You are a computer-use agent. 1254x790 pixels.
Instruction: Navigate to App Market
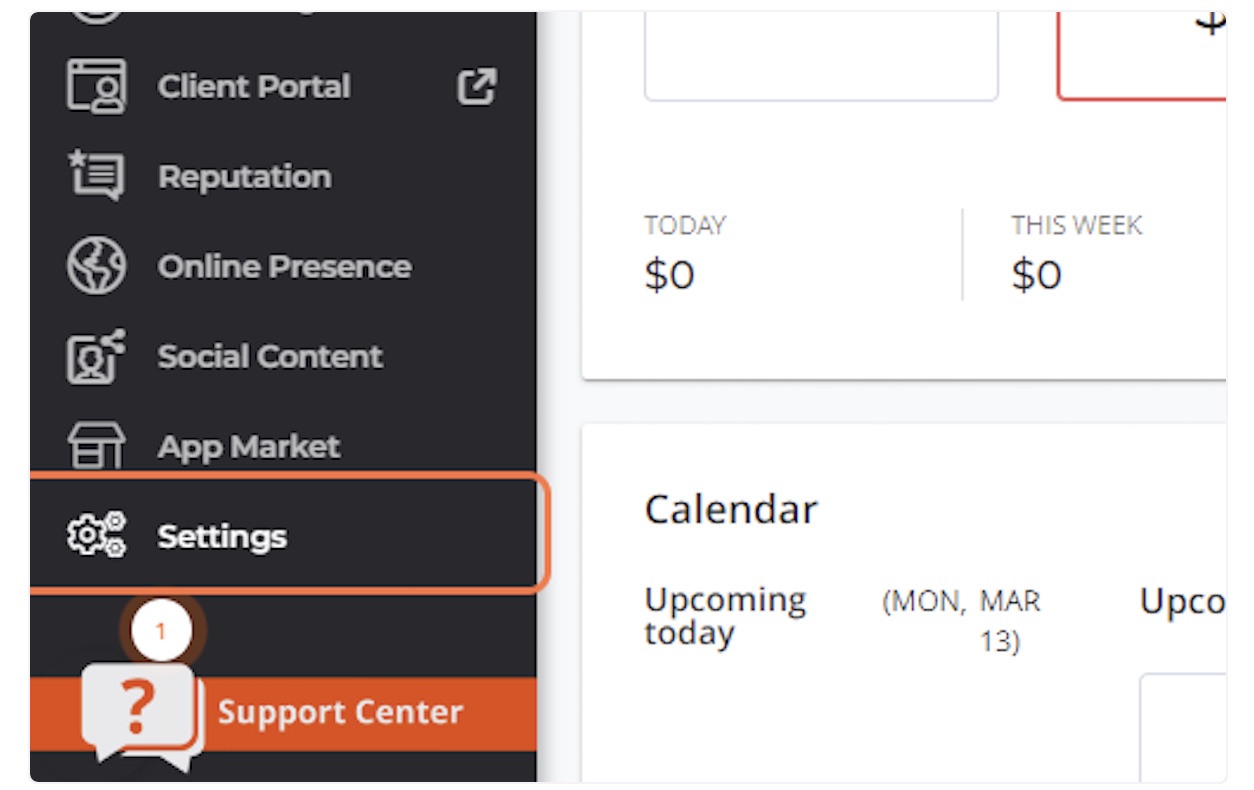click(249, 447)
